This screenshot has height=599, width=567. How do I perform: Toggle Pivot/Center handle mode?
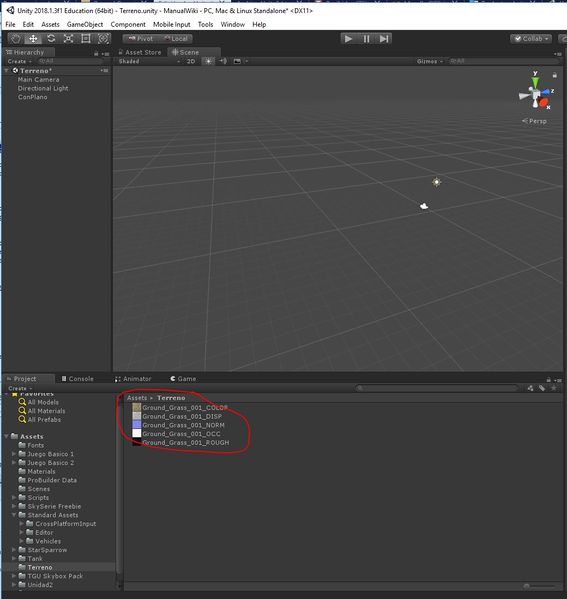point(140,39)
